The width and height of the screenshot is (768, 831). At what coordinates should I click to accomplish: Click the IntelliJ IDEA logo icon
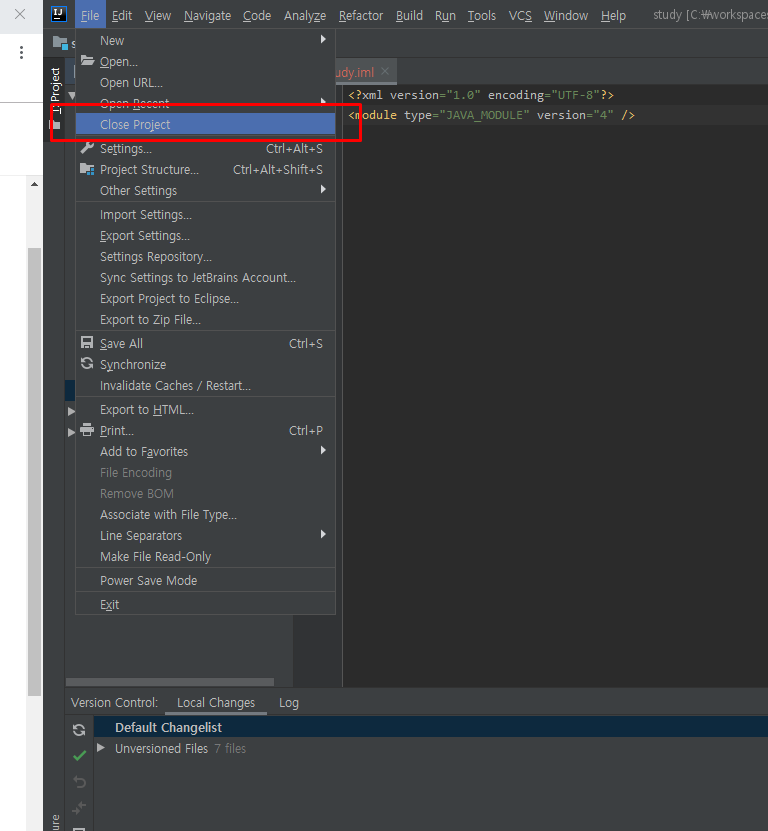tap(59, 14)
